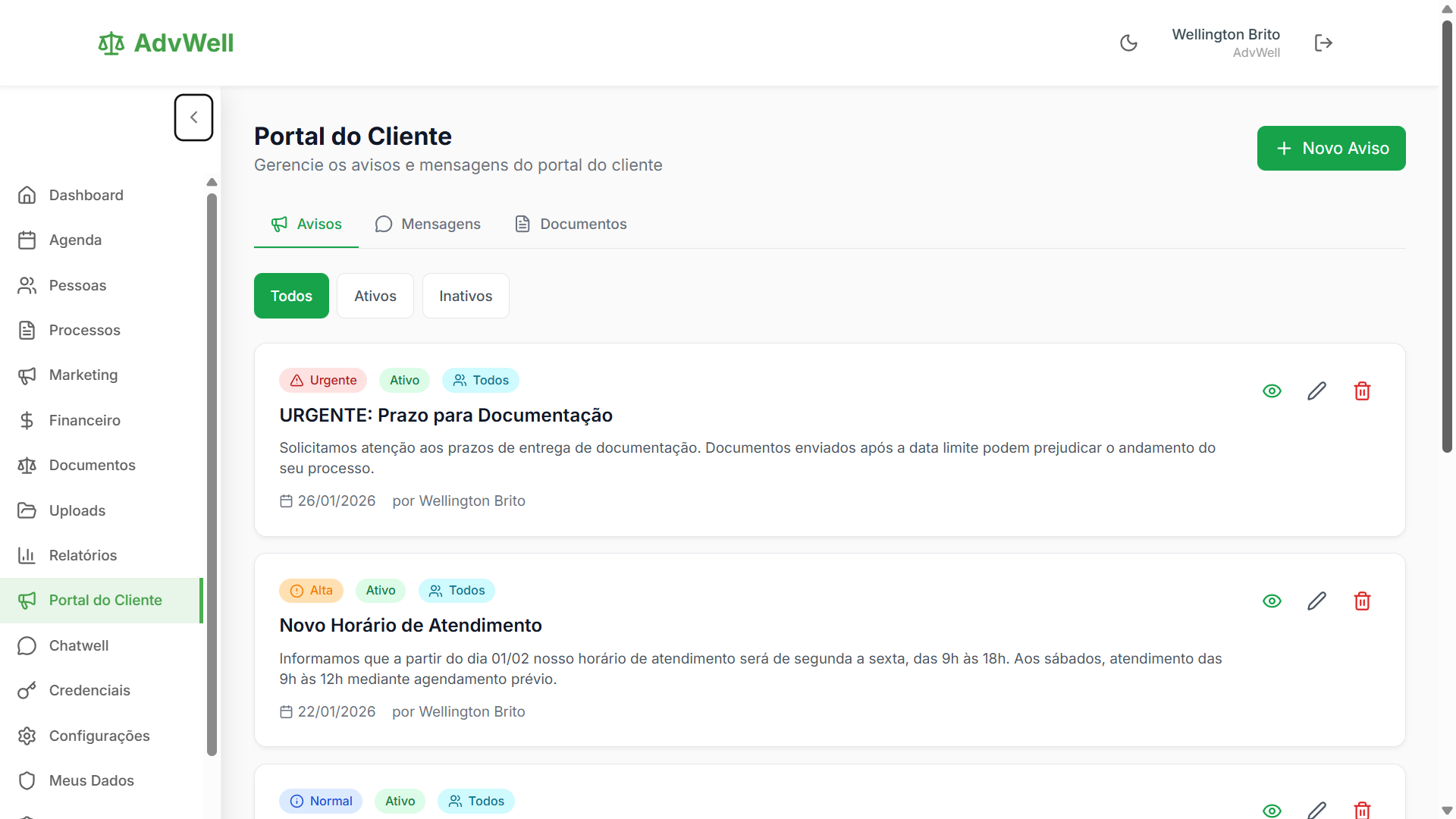Image resolution: width=1456 pixels, height=819 pixels.
Task: Click the Processos document icon
Action: pyautogui.click(x=27, y=330)
